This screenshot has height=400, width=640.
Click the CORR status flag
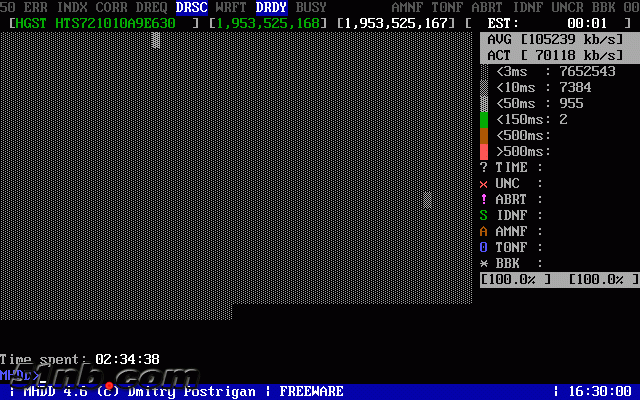click(x=111, y=7)
